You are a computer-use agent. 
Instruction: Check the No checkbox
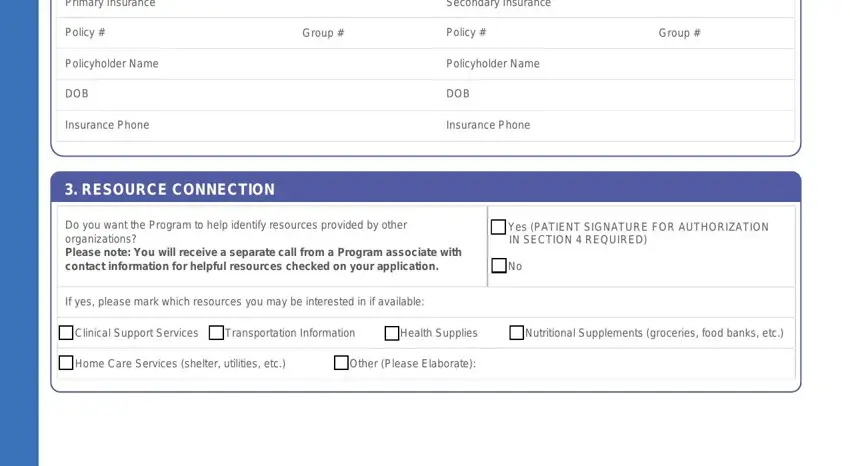click(499, 266)
